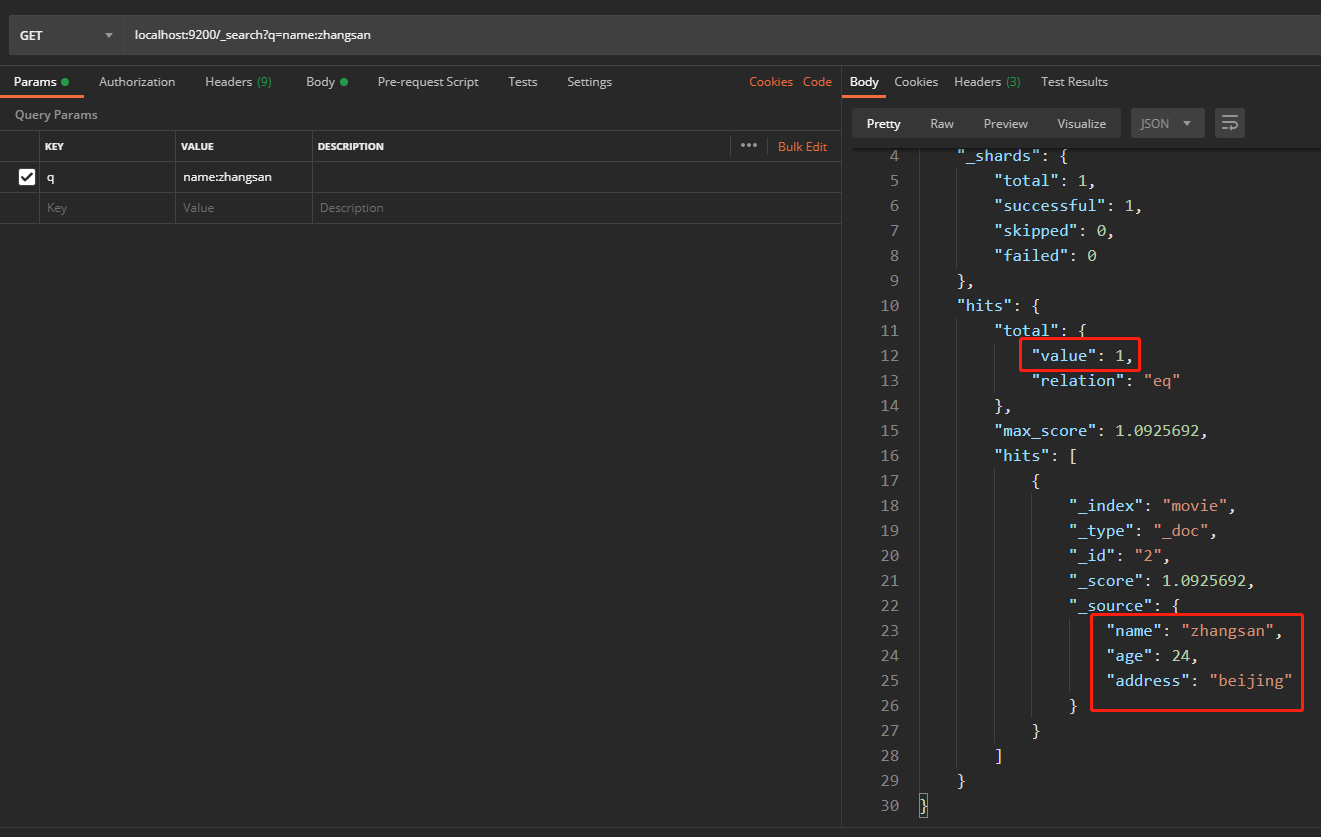
Task: Select the response Body tab
Action: (x=864, y=82)
